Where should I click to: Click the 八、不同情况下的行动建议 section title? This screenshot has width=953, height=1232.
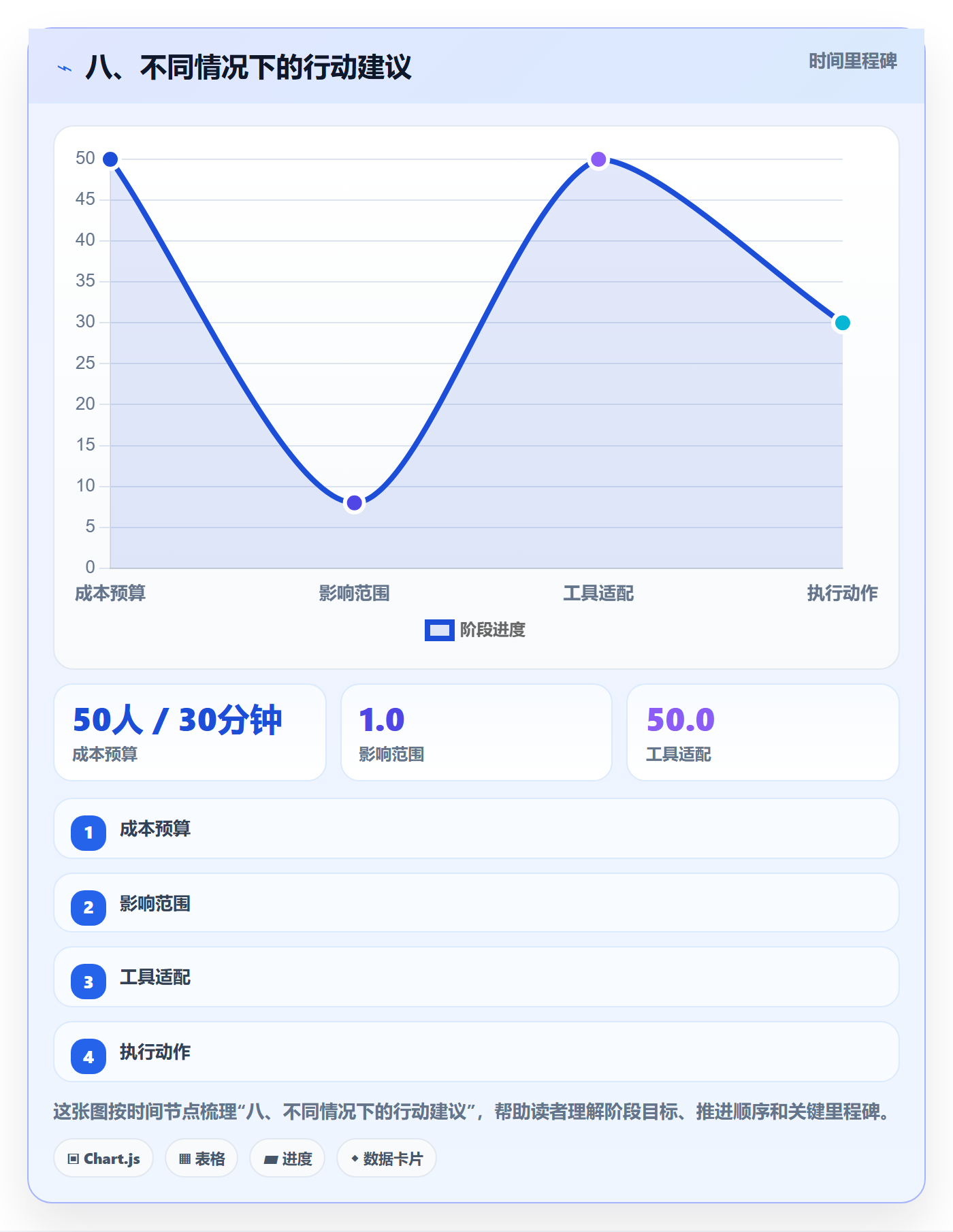248,67
